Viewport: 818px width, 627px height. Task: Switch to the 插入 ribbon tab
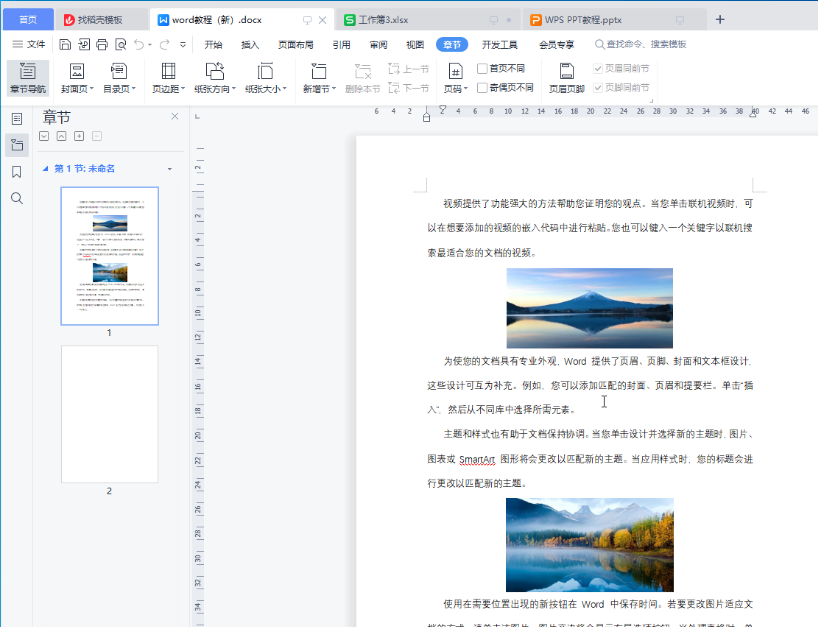coord(250,45)
